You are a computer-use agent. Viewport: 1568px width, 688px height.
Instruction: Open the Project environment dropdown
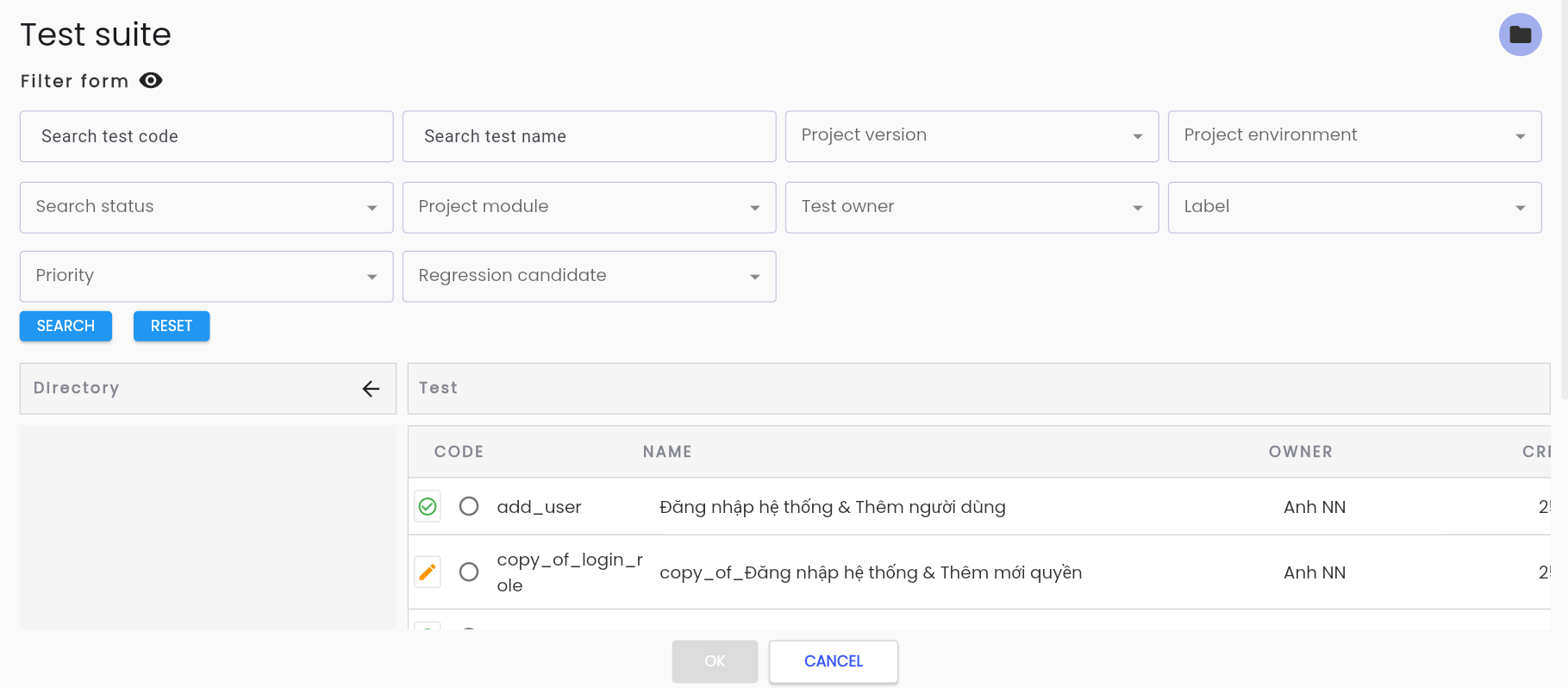pos(1354,136)
